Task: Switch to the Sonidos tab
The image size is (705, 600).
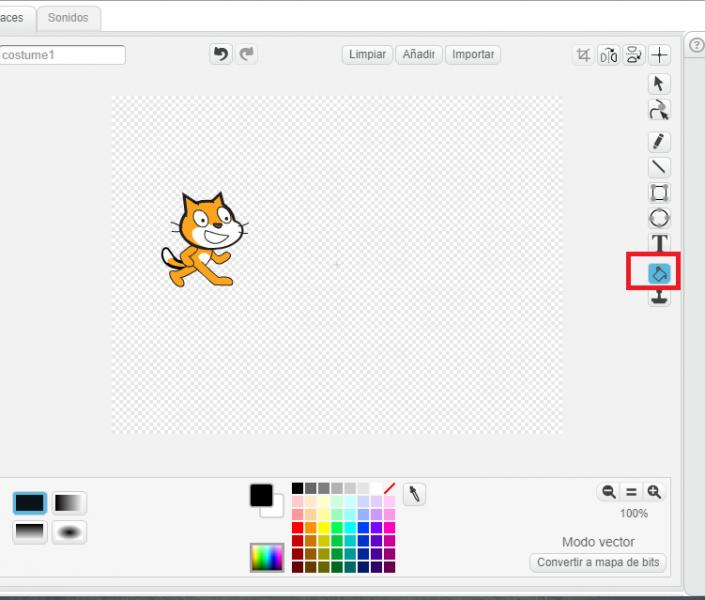Action: click(x=68, y=18)
